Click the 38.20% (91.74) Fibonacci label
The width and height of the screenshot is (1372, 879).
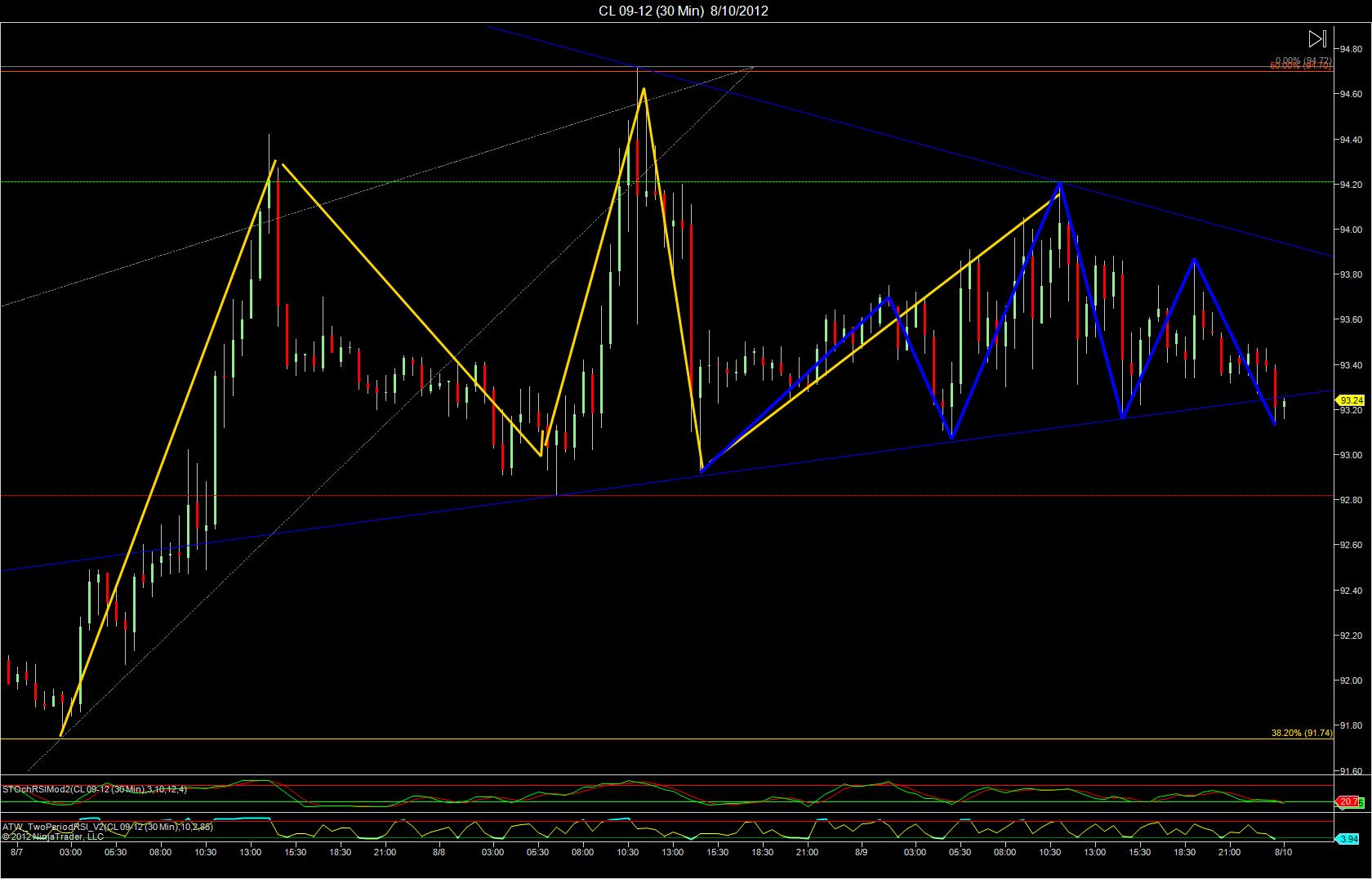(1302, 733)
